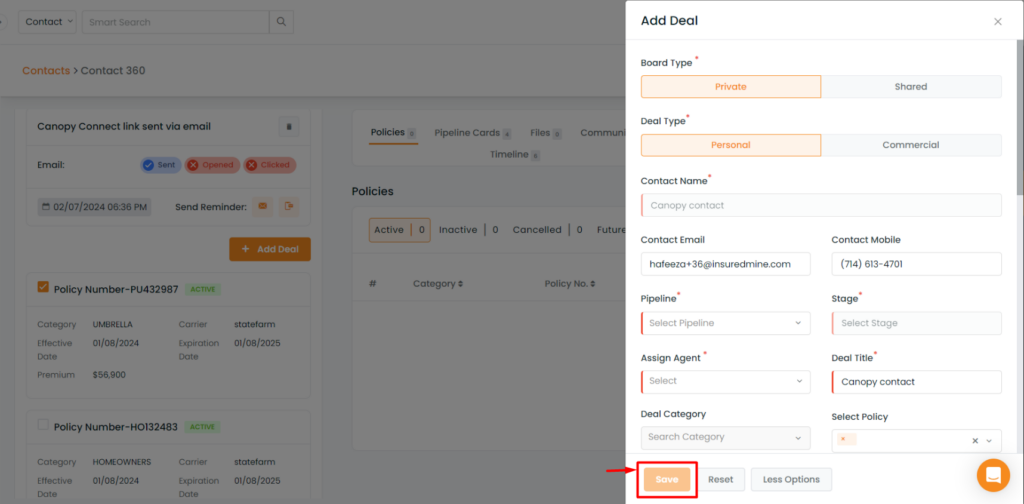Image resolution: width=1024 pixels, height=504 pixels.
Task: Open the Contact search type dropdown
Action: pos(48,22)
